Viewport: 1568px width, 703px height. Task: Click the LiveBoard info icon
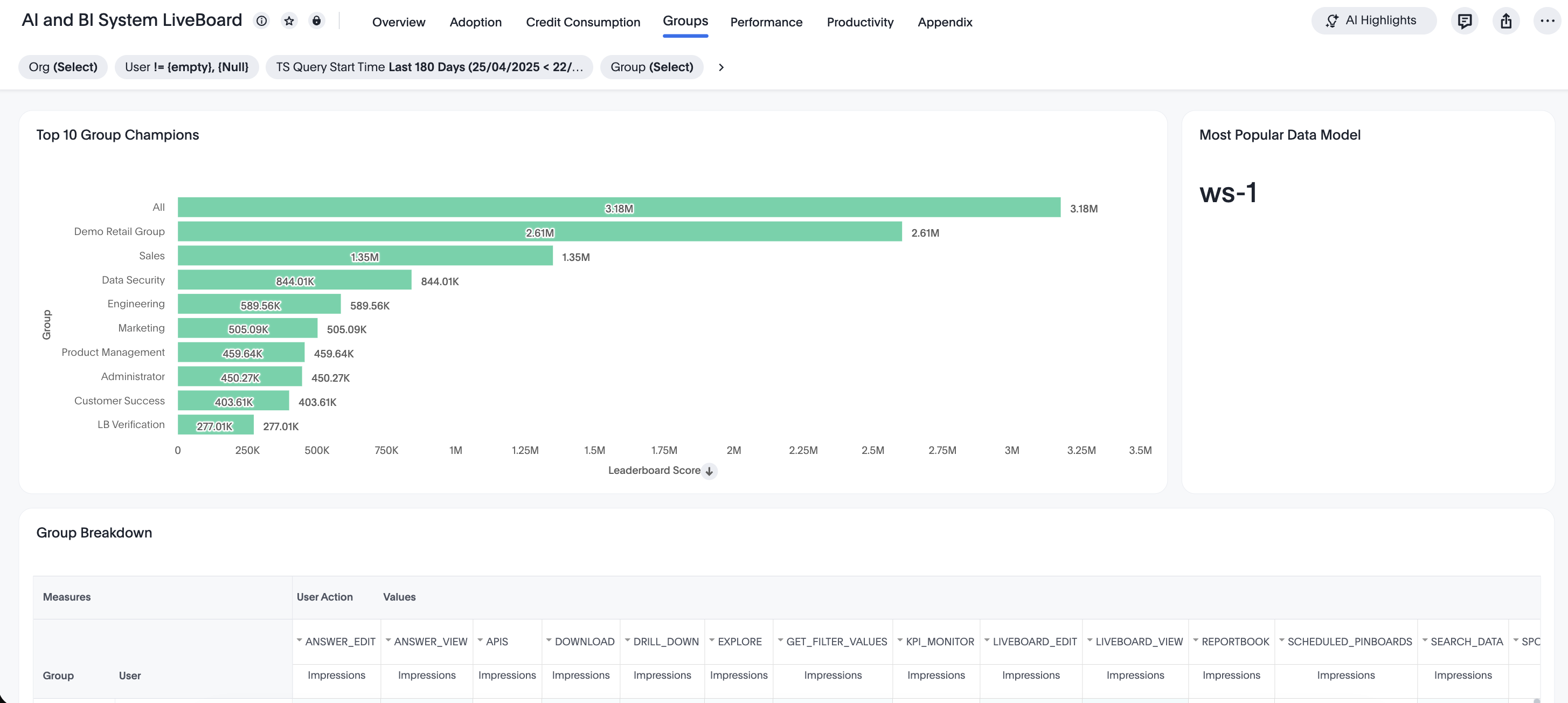pyautogui.click(x=262, y=20)
